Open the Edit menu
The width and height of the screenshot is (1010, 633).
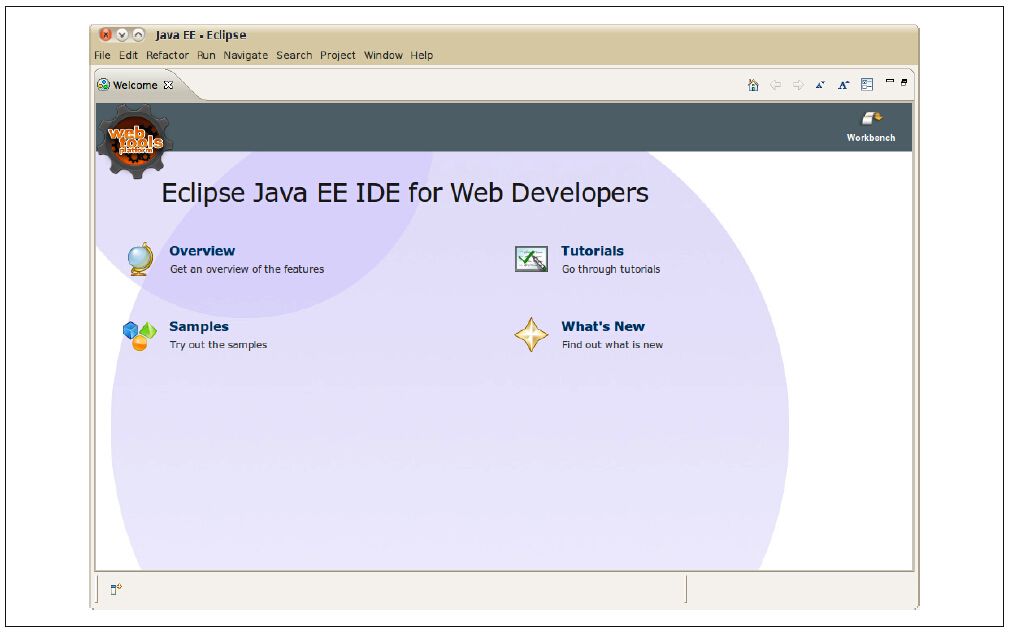click(x=128, y=55)
